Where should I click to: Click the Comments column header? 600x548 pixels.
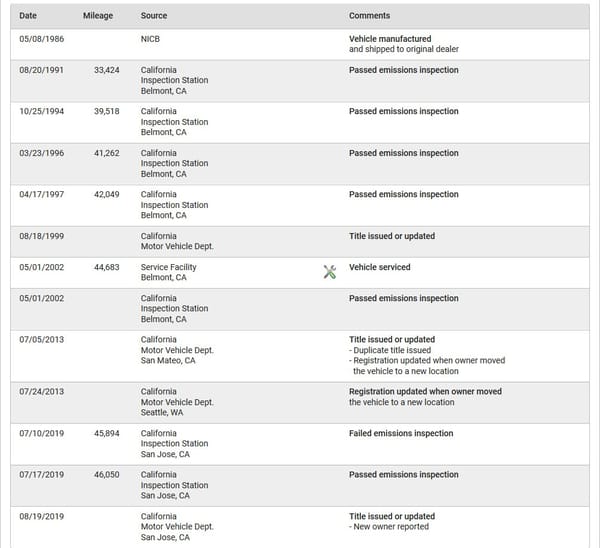(x=369, y=16)
